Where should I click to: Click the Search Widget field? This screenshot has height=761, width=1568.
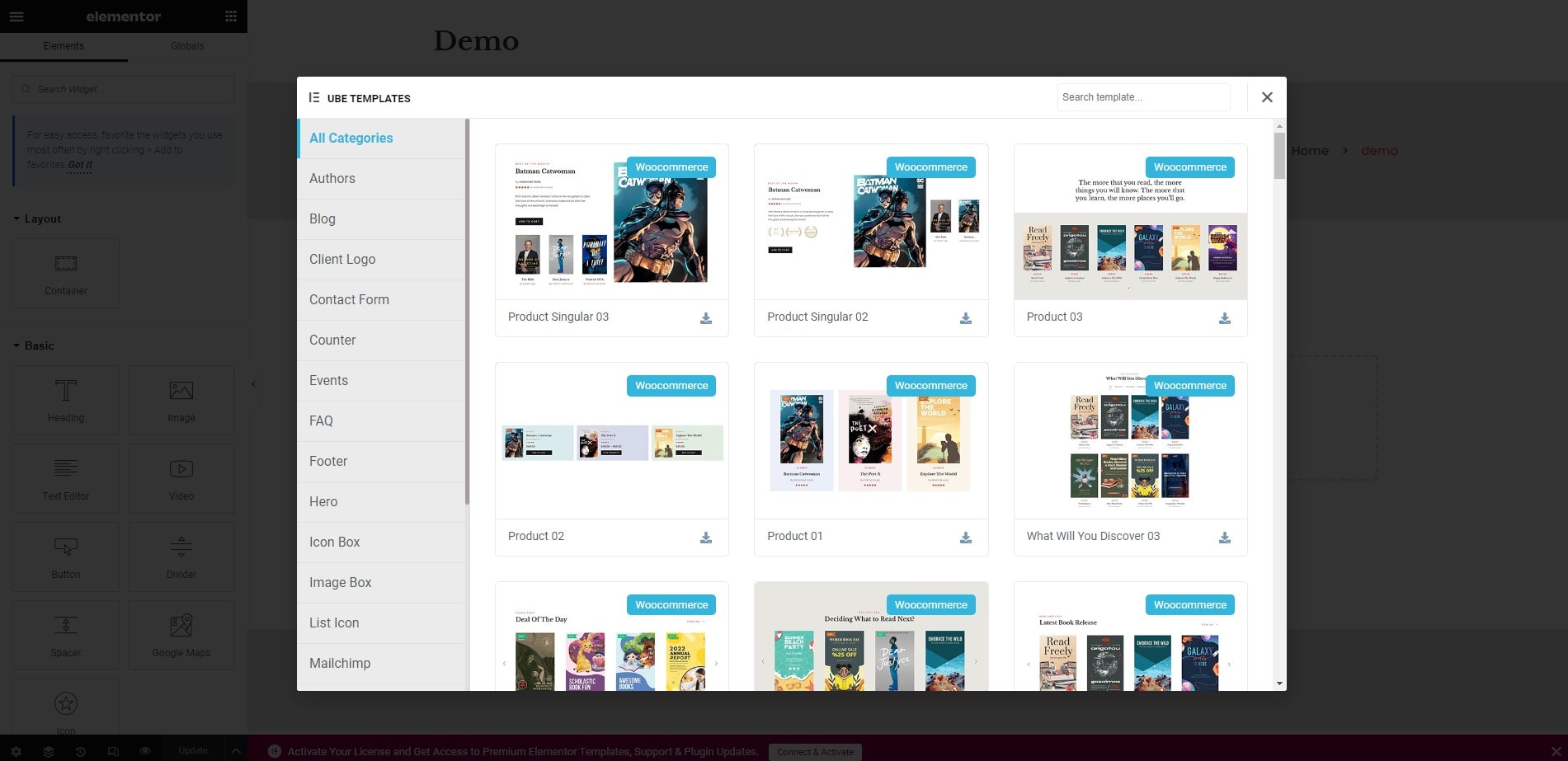124,89
